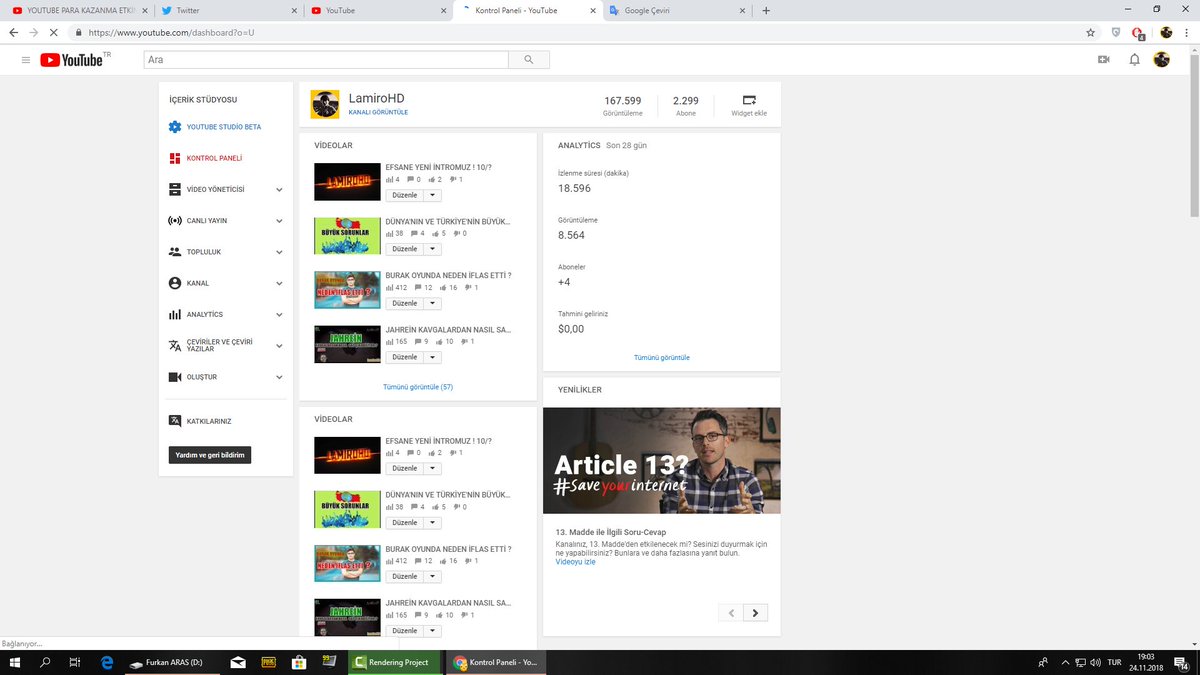Open the create video camera icon
1200x675 pixels.
[x=1104, y=60]
